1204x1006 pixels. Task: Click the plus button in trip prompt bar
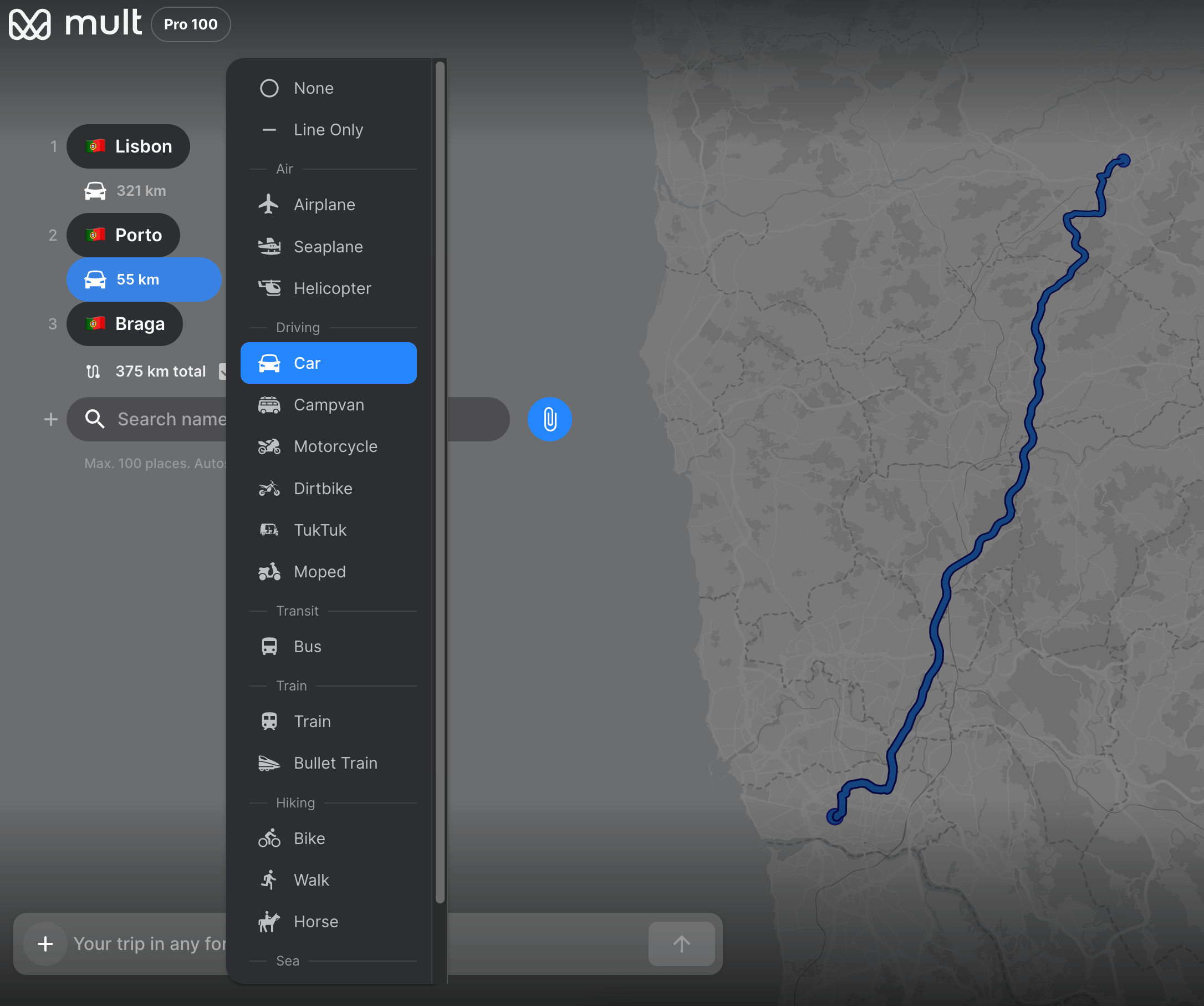[45, 943]
